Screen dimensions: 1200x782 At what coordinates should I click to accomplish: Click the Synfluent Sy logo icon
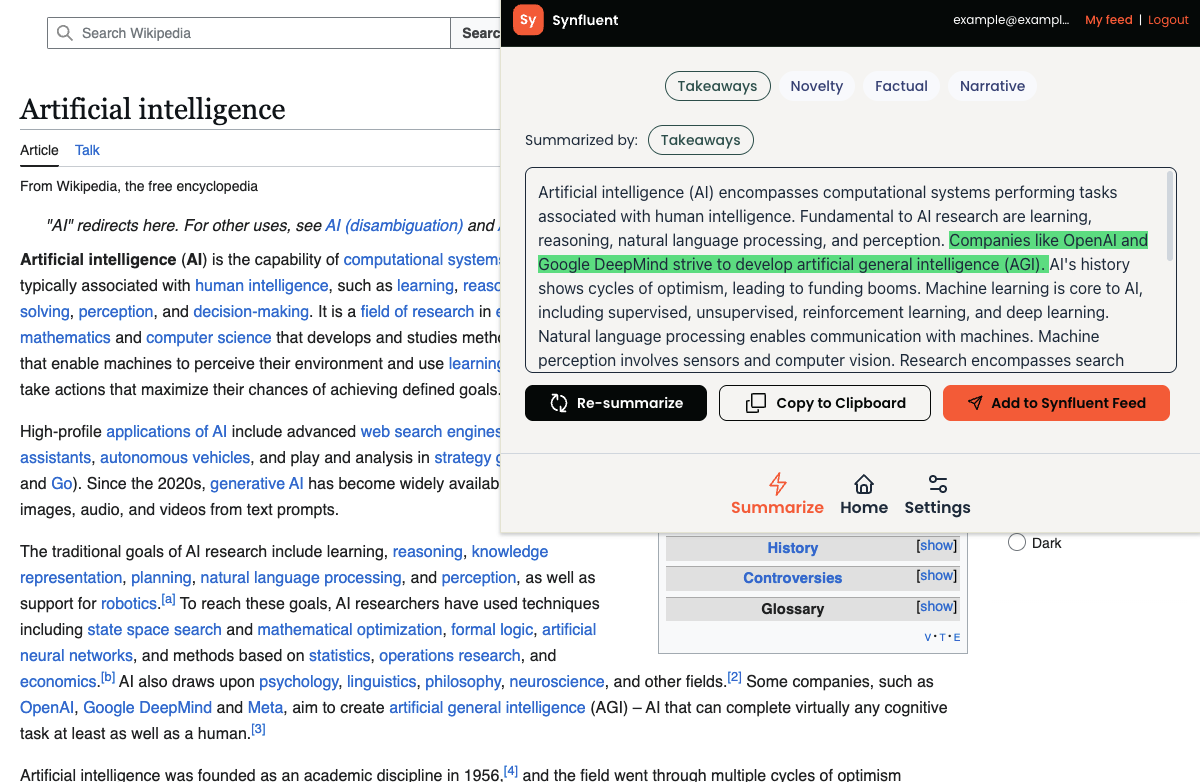click(x=528, y=20)
